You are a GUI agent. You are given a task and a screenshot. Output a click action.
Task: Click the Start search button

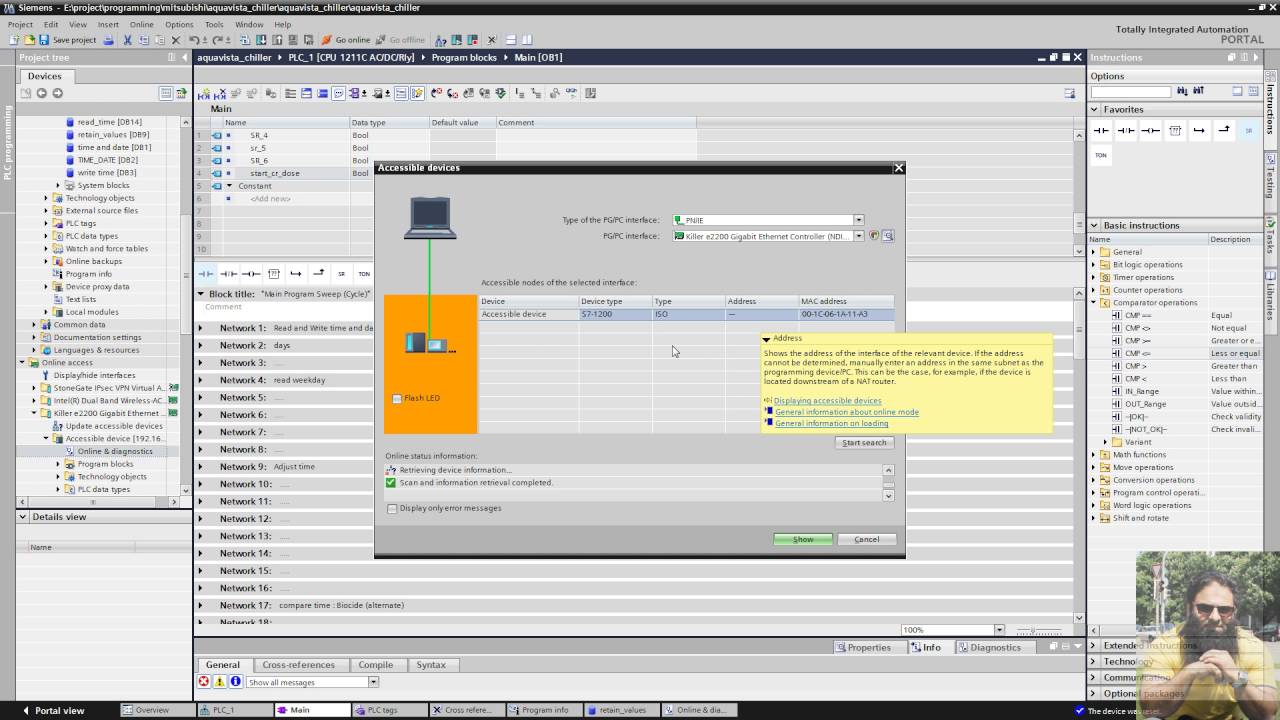coord(864,442)
